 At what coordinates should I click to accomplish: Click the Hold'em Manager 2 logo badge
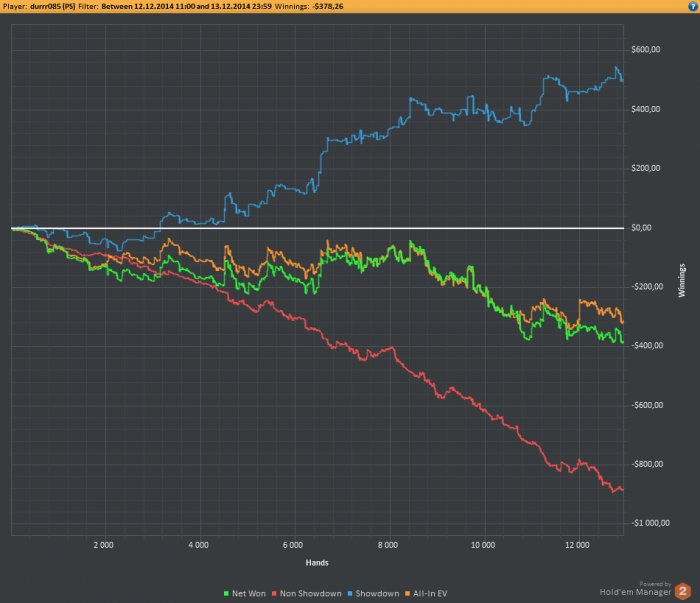click(x=683, y=591)
